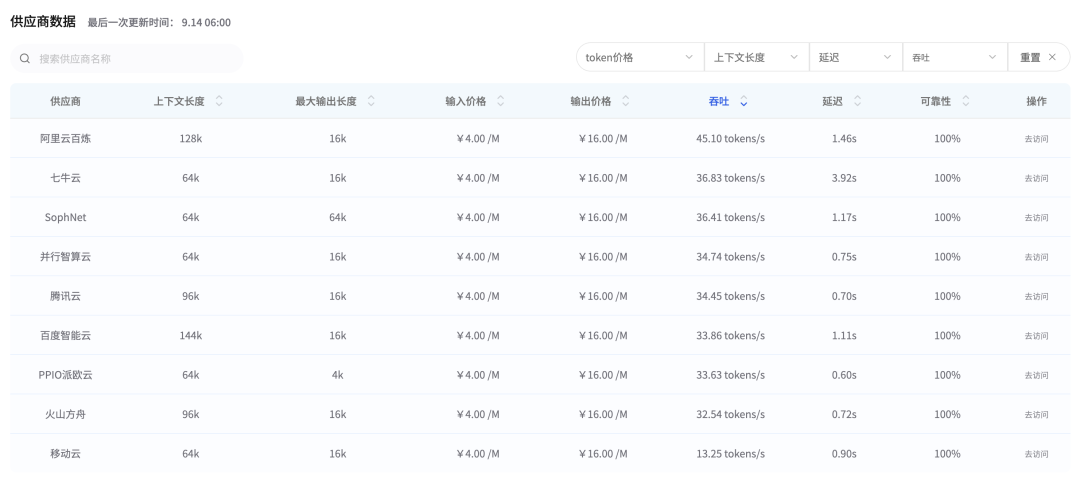
Task: Open the 延迟 filter dropdown
Action: (855, 57)
